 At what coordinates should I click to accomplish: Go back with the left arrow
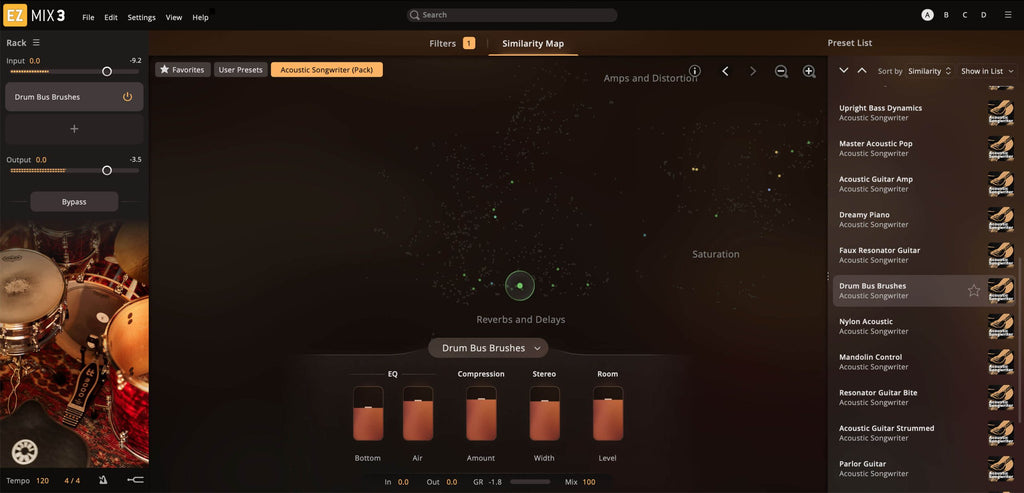(x=725, y=71)
